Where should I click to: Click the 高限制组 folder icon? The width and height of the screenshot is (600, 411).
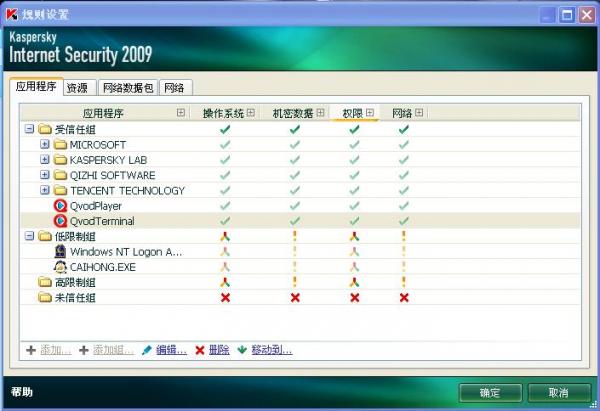(45, 282)
